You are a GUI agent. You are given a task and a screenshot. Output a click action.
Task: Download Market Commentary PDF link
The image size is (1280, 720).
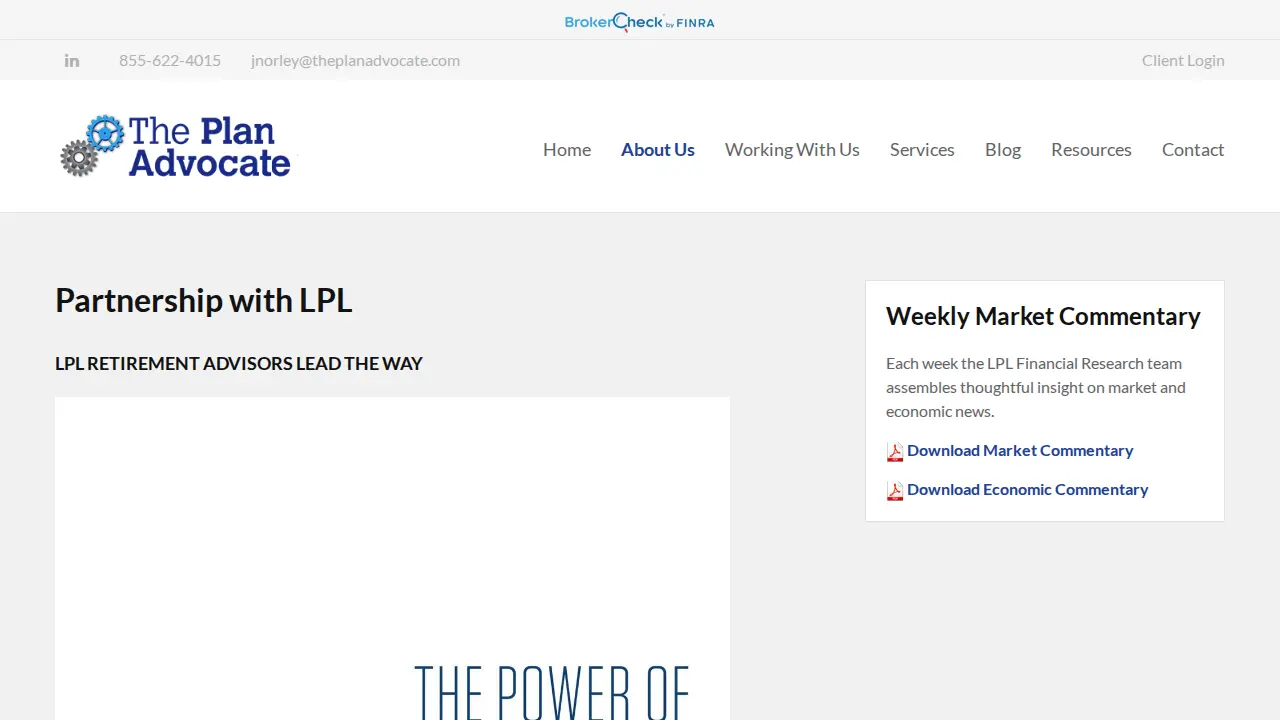coord(1020,450)
